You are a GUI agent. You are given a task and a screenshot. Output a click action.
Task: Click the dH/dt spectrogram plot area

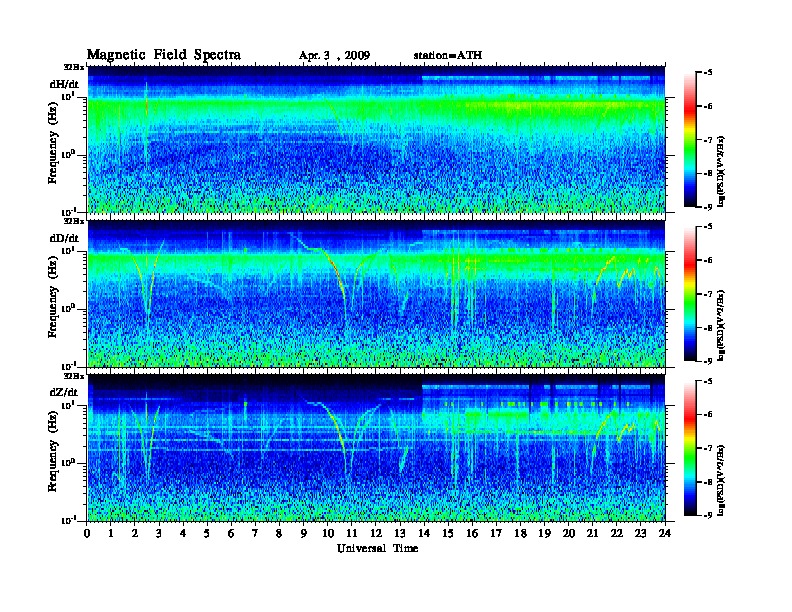click(376, 139)
